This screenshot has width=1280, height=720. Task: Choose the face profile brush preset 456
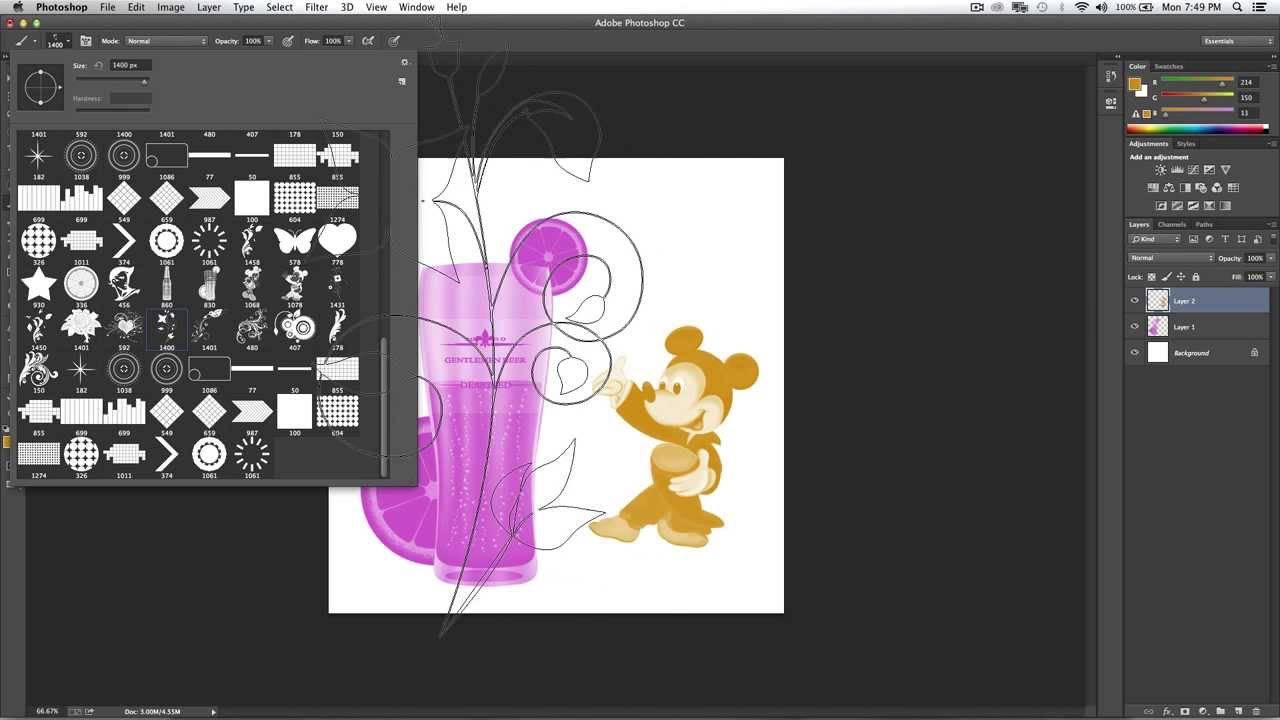[124, 283]
